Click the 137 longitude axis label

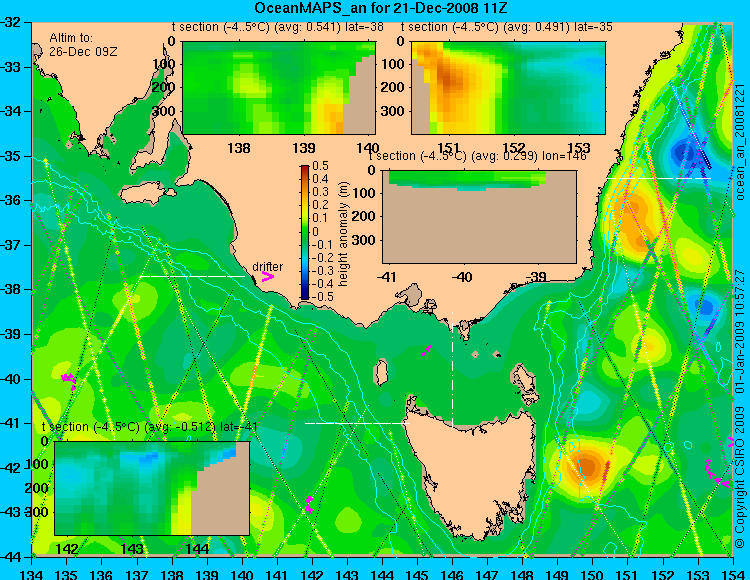[x=137, y=574]
